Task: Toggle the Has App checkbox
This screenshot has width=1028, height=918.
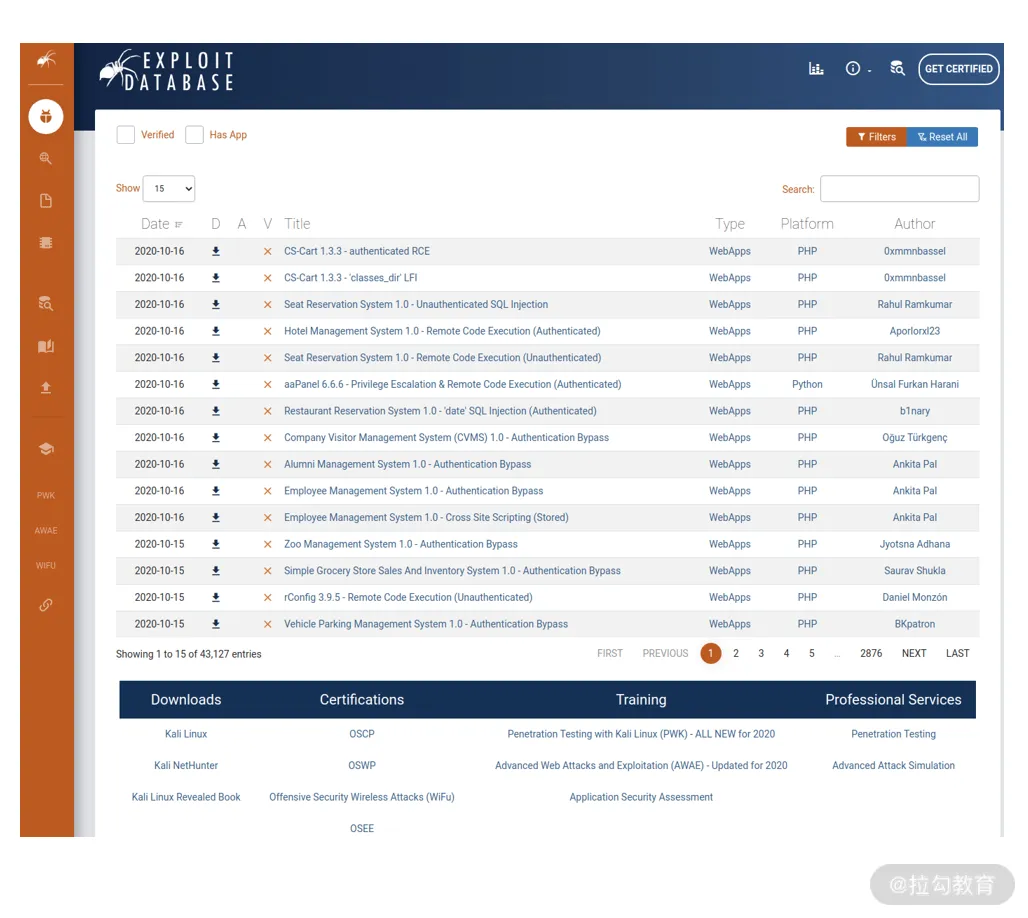Action: [194, 134]
